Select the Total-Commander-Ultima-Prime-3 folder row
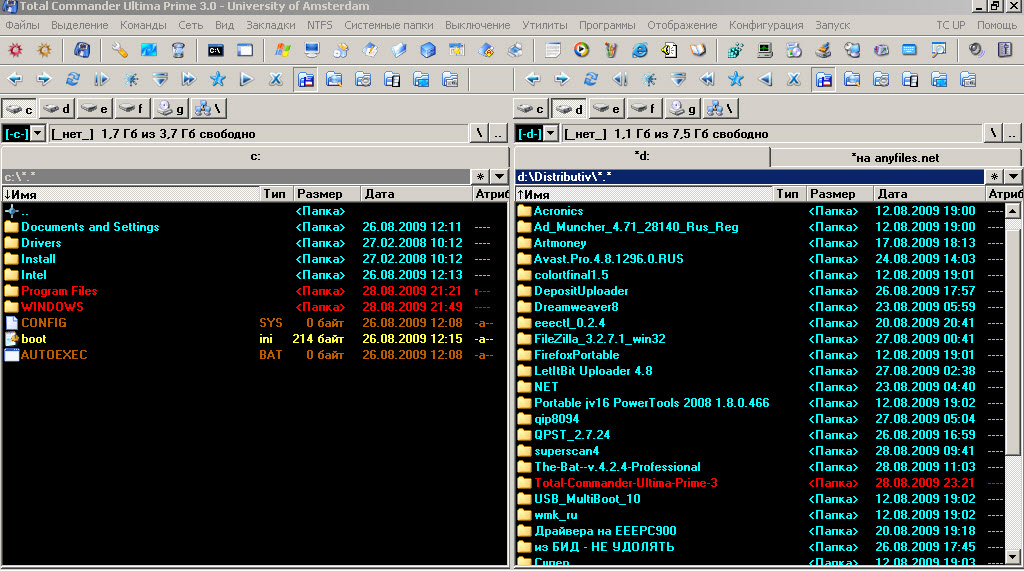 760,483
